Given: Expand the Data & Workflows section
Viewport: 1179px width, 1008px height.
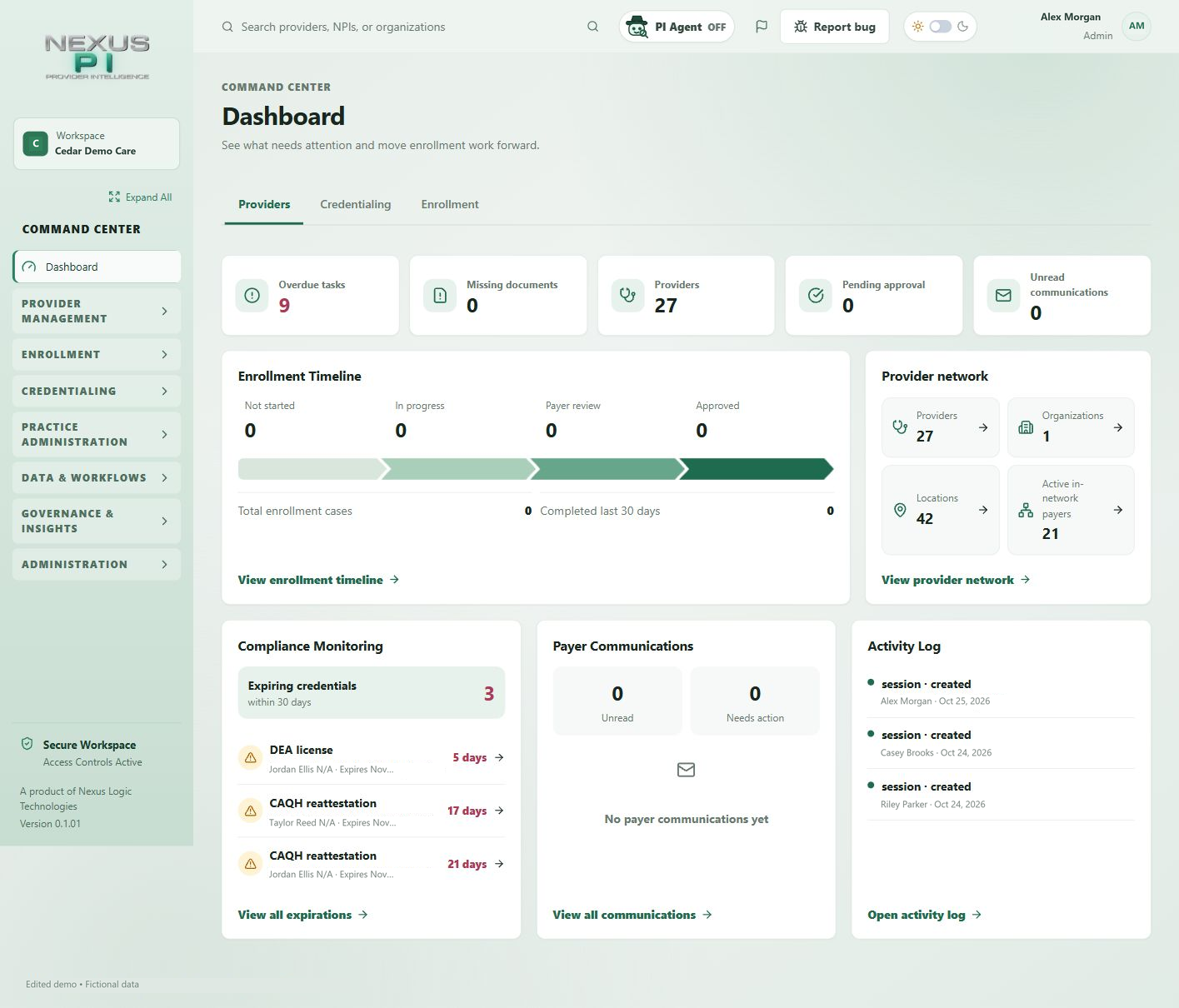Looking at the screenshot, I should point(97,478).
